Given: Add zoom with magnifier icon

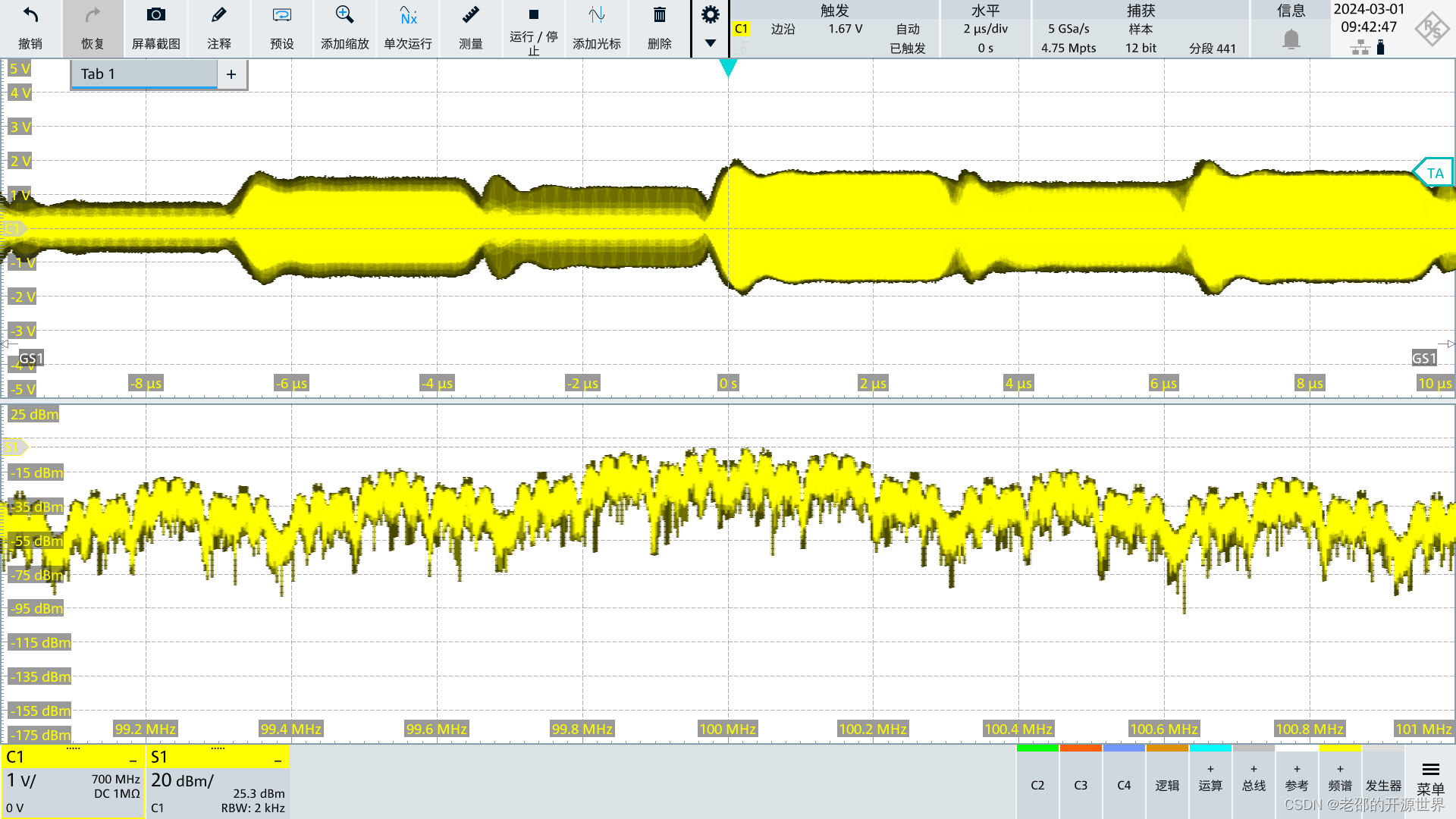Looking at the screenshot, I should [344, 16].
